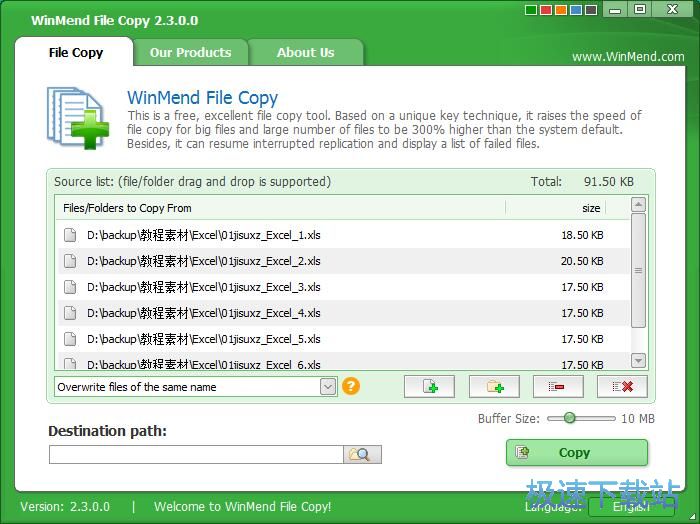
Task: Open the orange question mark help icon
Action: (351, 386)
